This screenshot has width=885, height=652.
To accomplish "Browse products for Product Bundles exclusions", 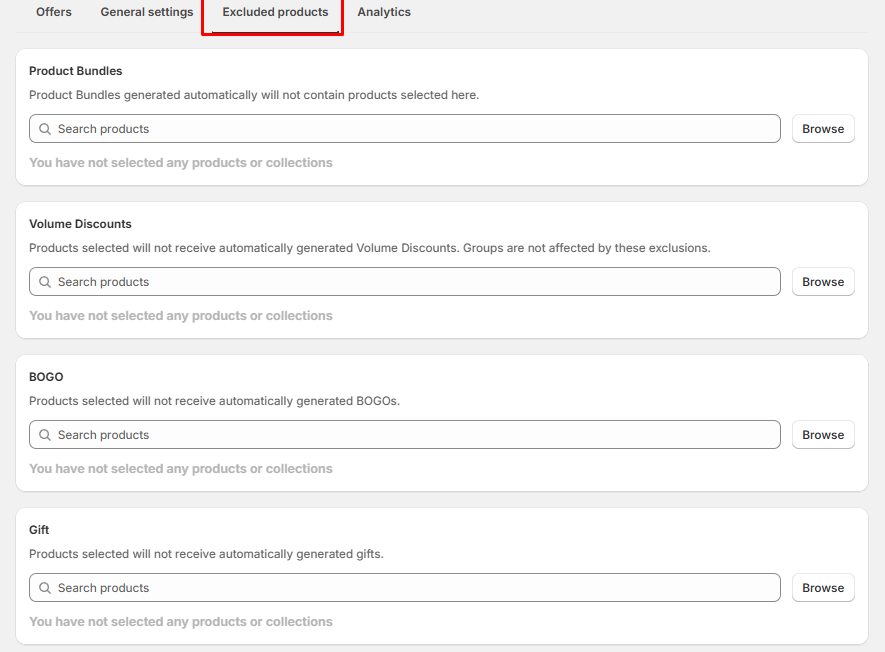I will tap(823, 129).
